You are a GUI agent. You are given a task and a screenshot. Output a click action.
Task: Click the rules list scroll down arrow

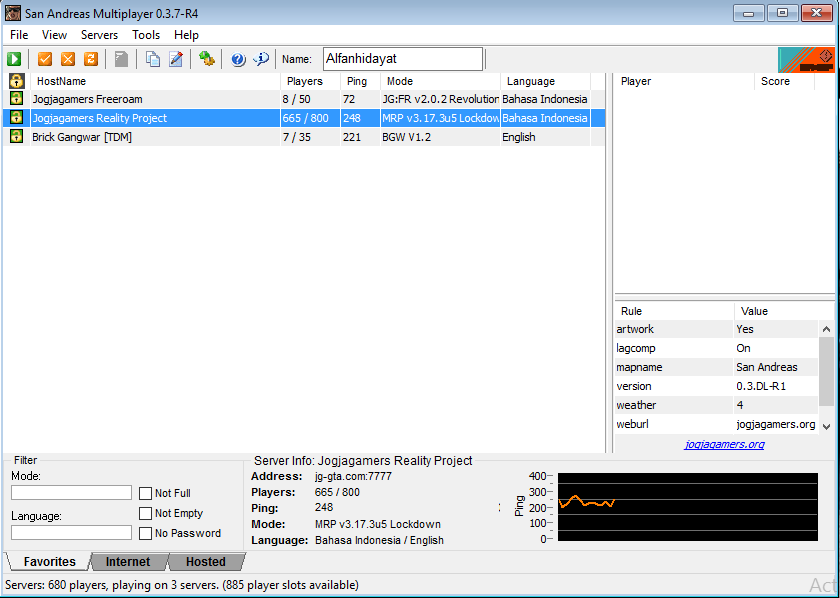[x=826, y=427]
